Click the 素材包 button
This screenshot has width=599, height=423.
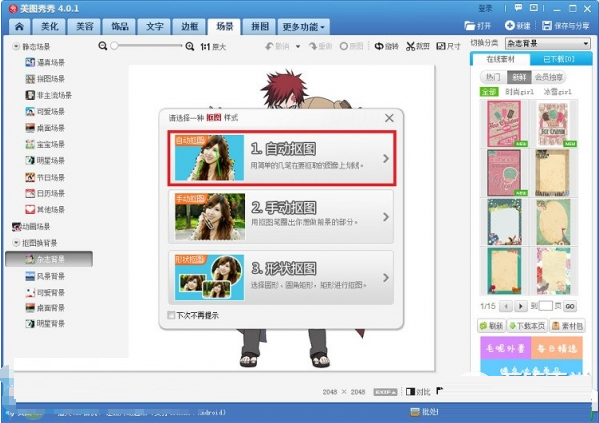click(567, 326)
